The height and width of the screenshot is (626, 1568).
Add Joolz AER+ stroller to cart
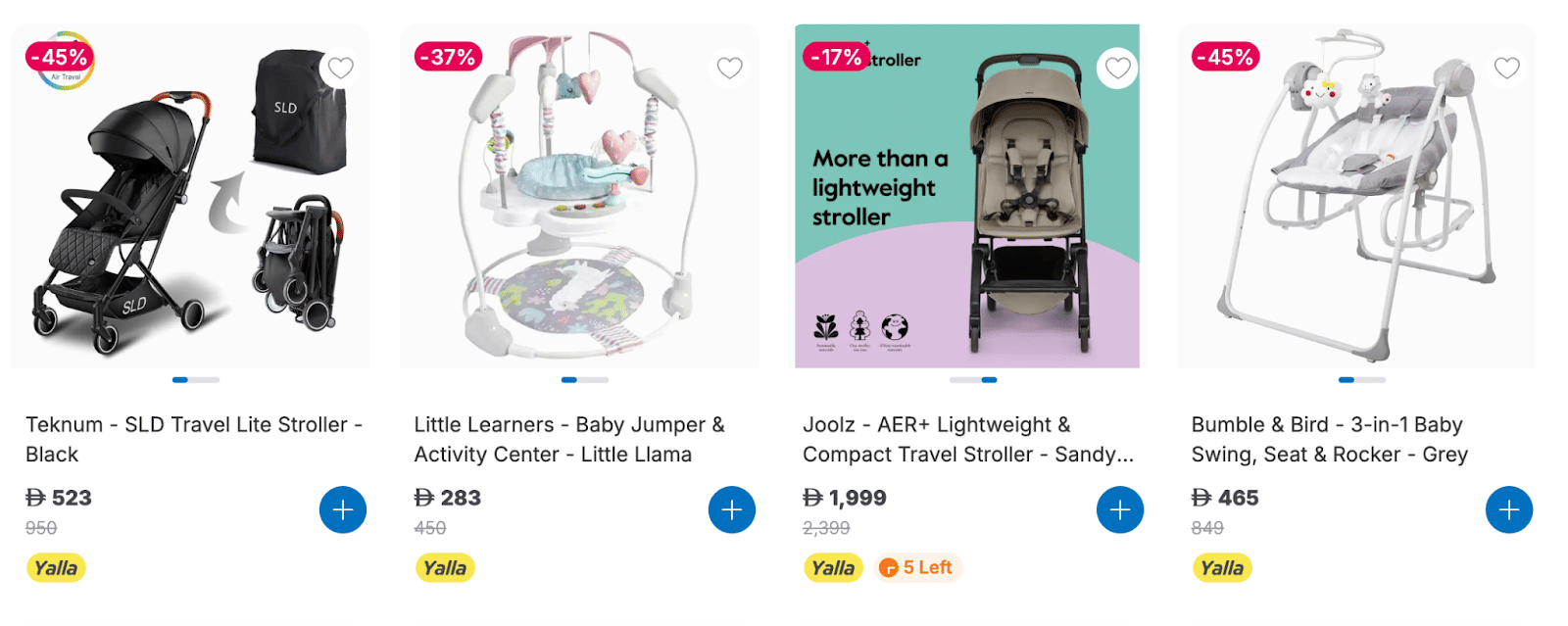coord(1120,509)
